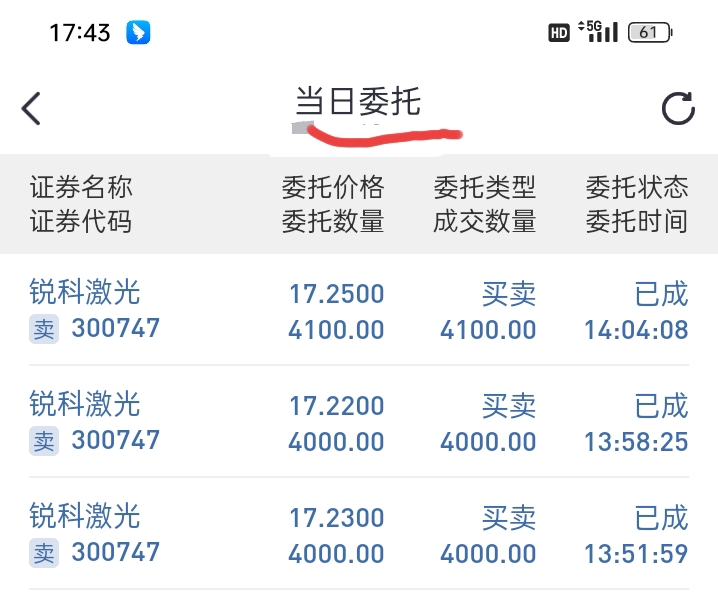Tap the 5G signal strength icon
This screenshot has width=718, height=610.
pos(598,32)
